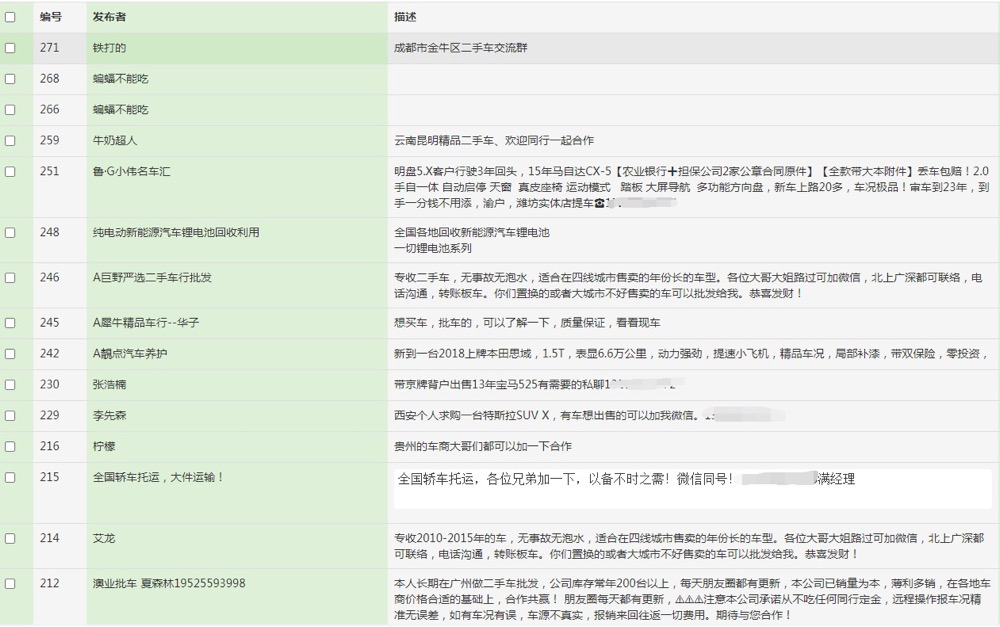The image size is (1000, 627).
Task: Click description starting 本人长期在广州做二手车批发
Action: pos(692,600)
